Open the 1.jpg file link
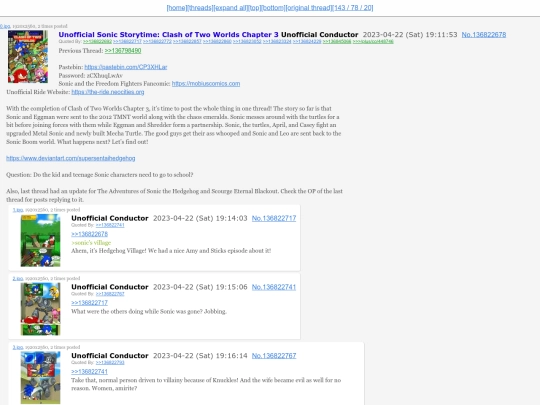Viewport: 540px width, 405px height. 18,210
